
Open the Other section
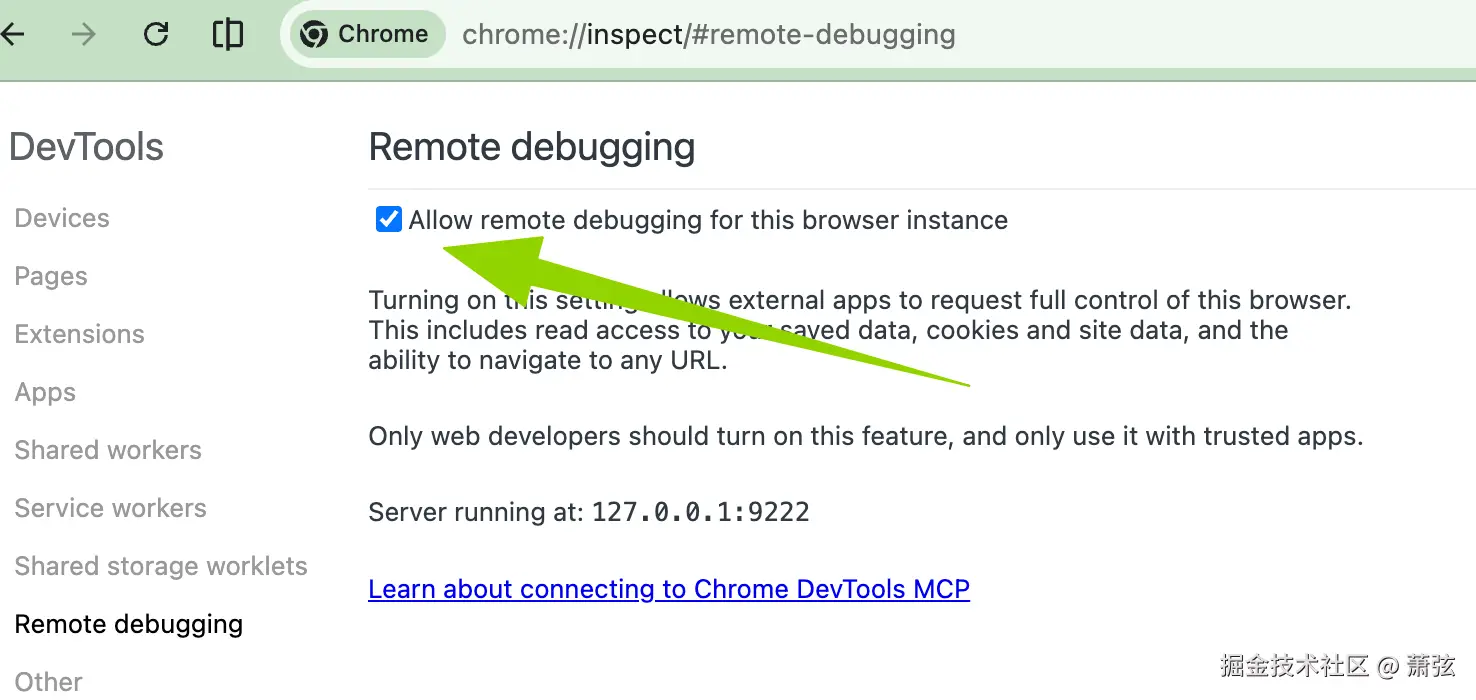[x=49, y=681]
